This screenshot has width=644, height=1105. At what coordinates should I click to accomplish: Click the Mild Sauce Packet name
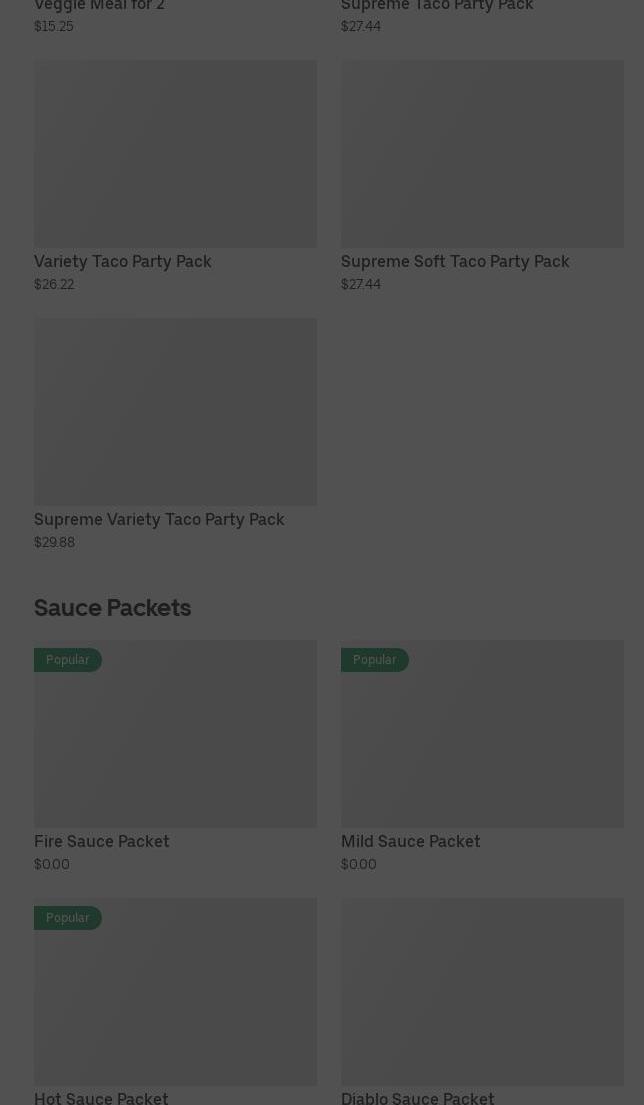pos(410,841)
